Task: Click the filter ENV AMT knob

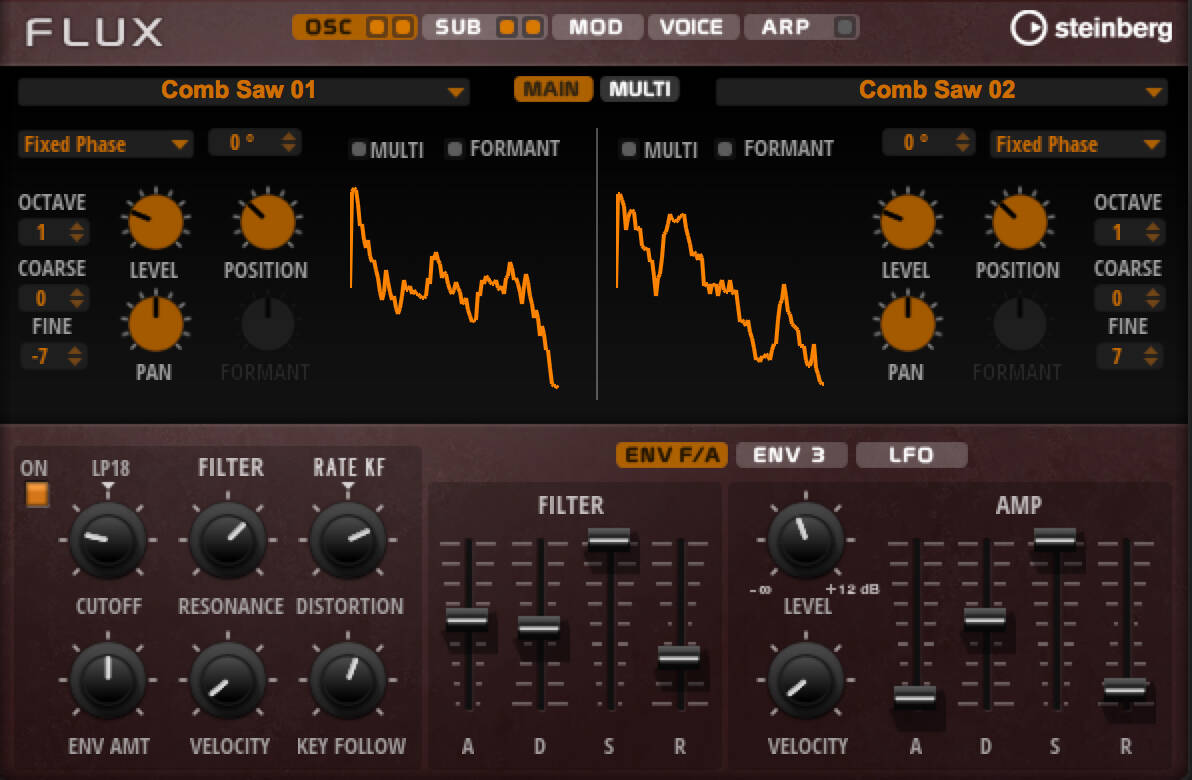Action: click(x=108, y=680)
